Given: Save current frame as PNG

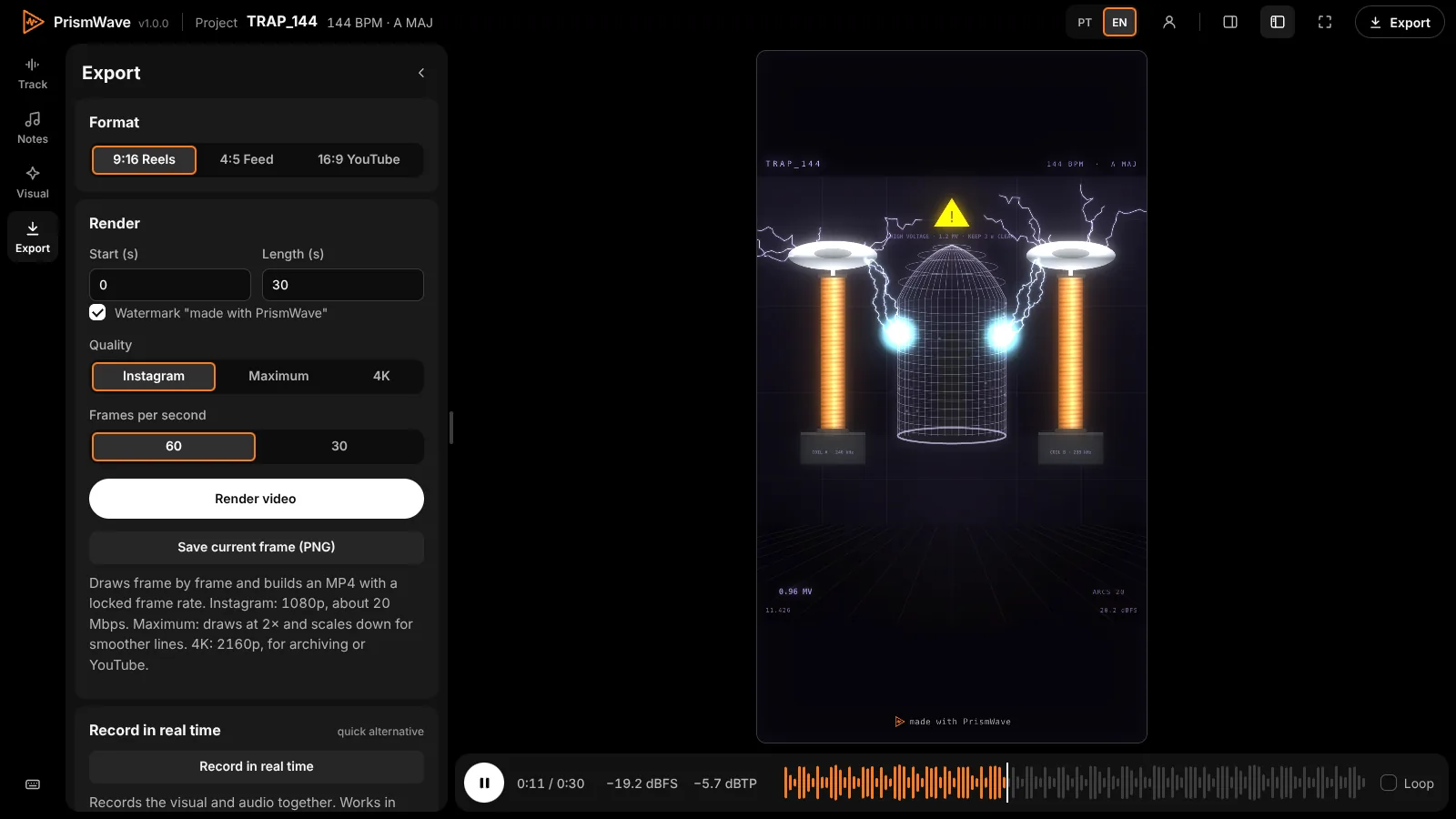Looking at the screenshot, I should (257, 547).
